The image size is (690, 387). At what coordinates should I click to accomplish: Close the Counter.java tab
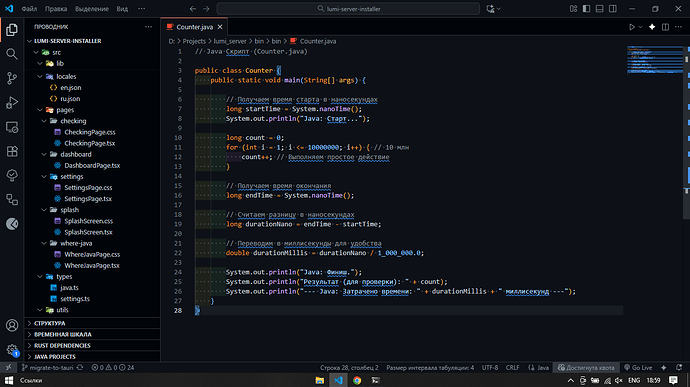220,27
